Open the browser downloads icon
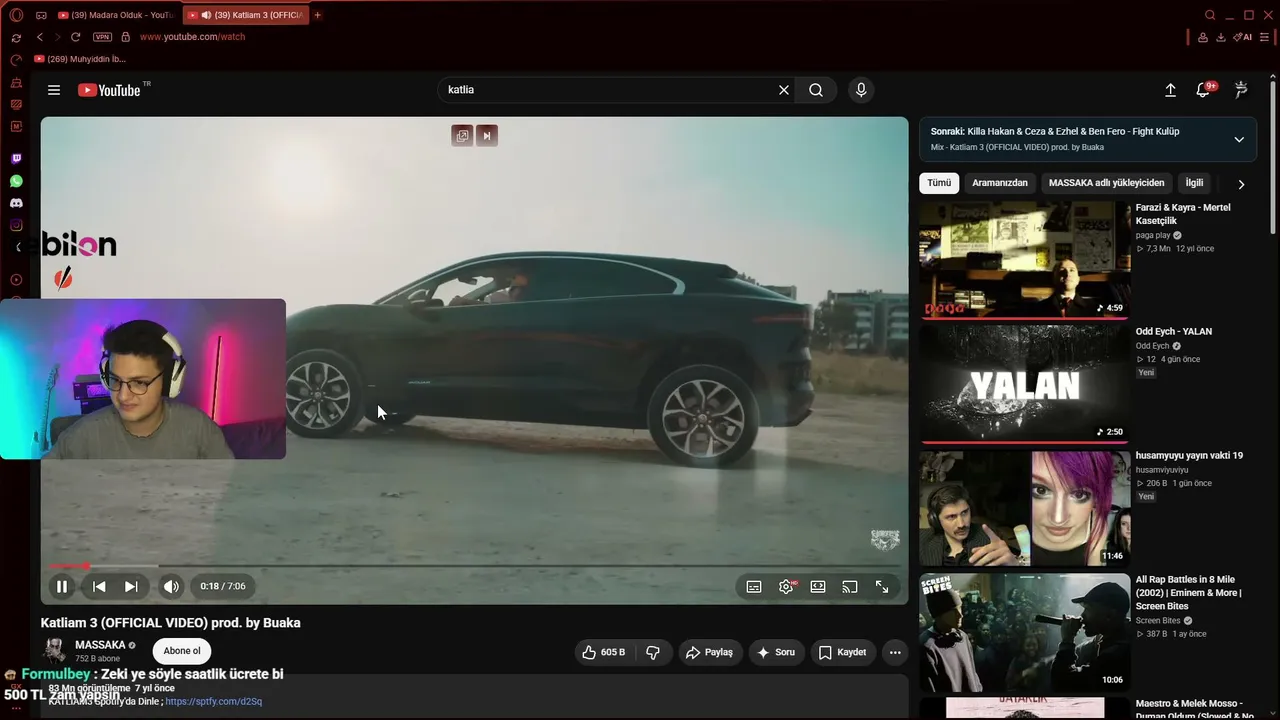 1221,37
